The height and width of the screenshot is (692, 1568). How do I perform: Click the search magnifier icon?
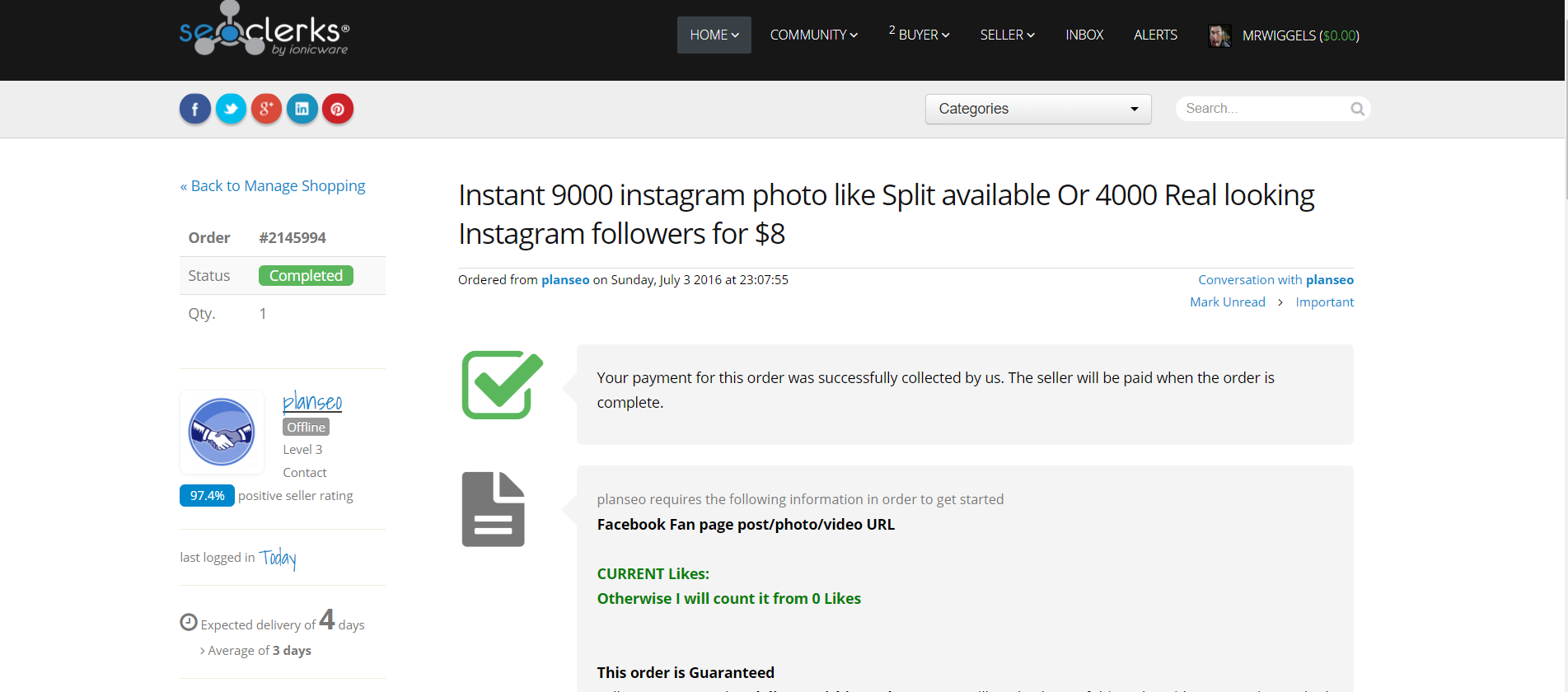(1357, 109)
